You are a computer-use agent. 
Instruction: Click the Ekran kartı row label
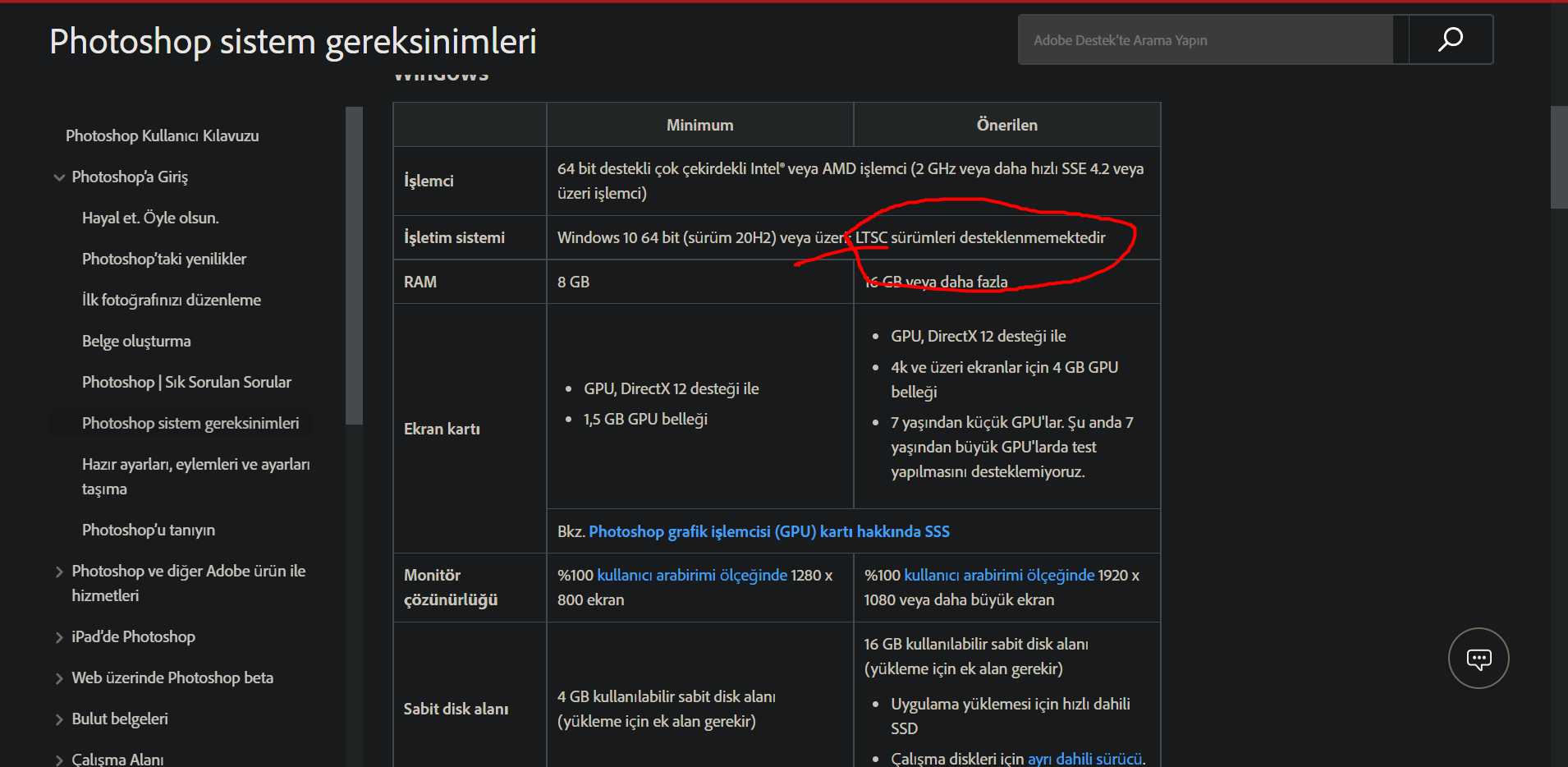click(442, 429)
